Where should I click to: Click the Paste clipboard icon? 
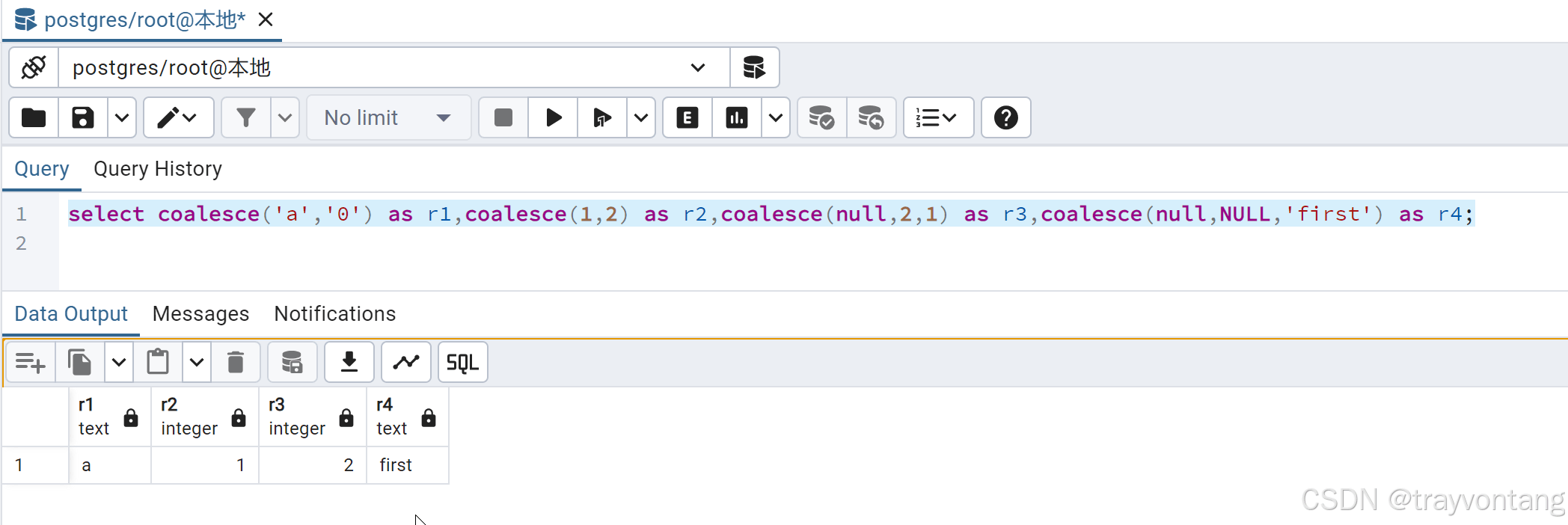(158, 363)
